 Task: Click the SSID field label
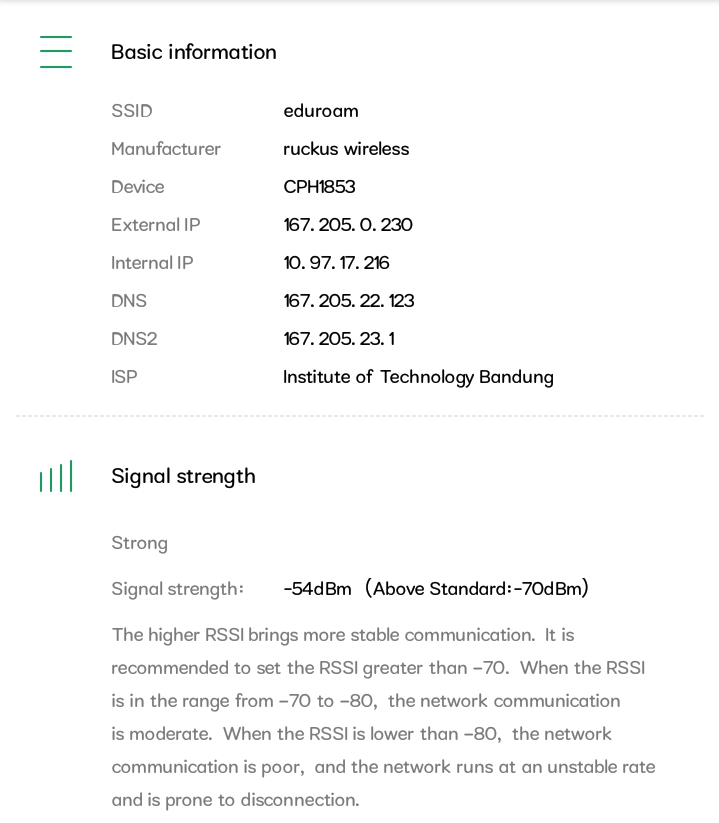132,111
